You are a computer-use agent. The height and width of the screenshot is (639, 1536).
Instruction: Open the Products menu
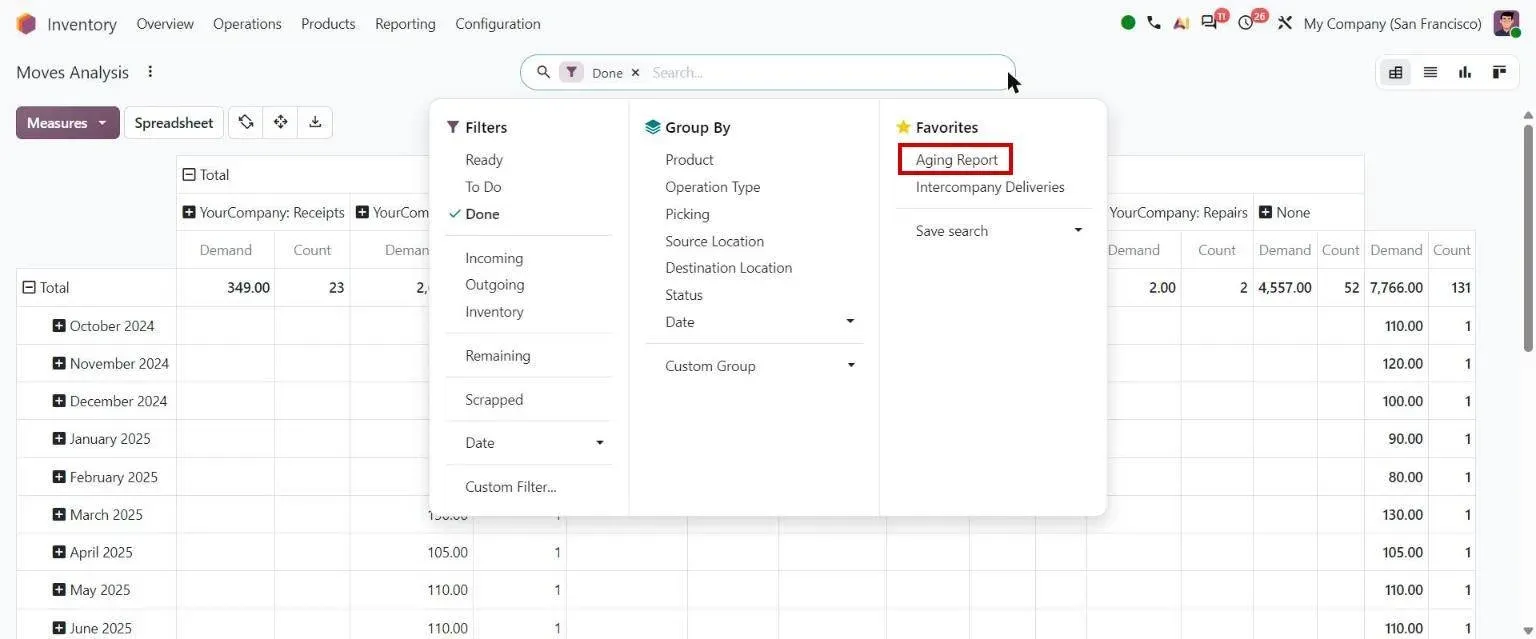[328, 24]
